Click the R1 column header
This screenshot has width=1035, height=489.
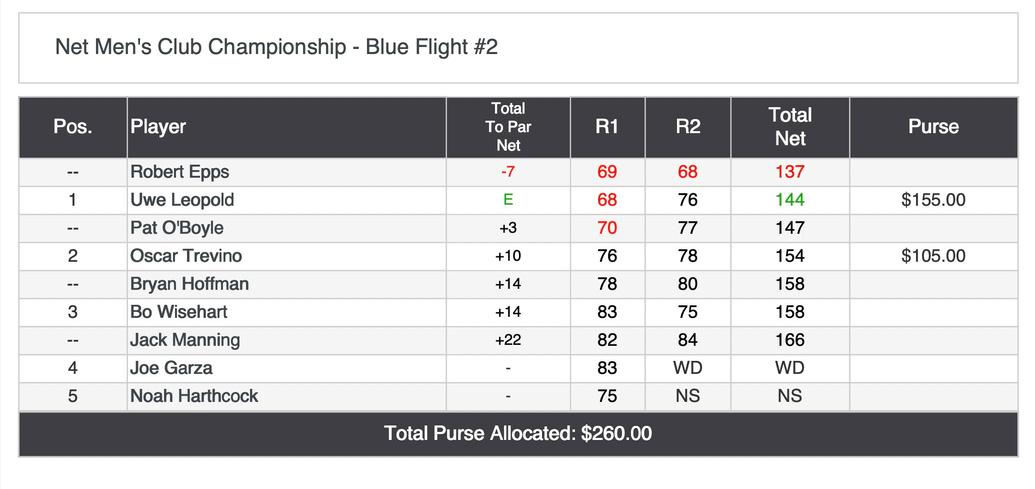pos(607,127)
